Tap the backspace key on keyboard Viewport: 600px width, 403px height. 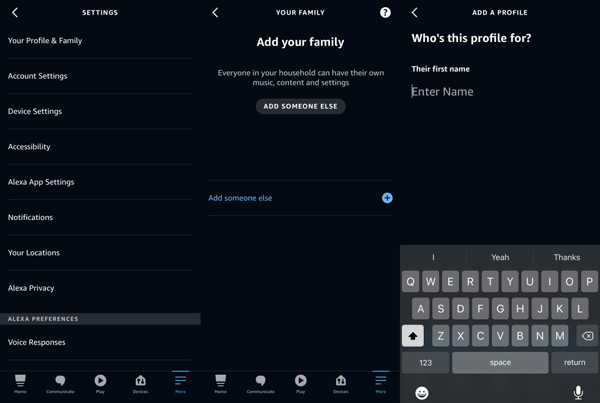(x=587, y=336)
